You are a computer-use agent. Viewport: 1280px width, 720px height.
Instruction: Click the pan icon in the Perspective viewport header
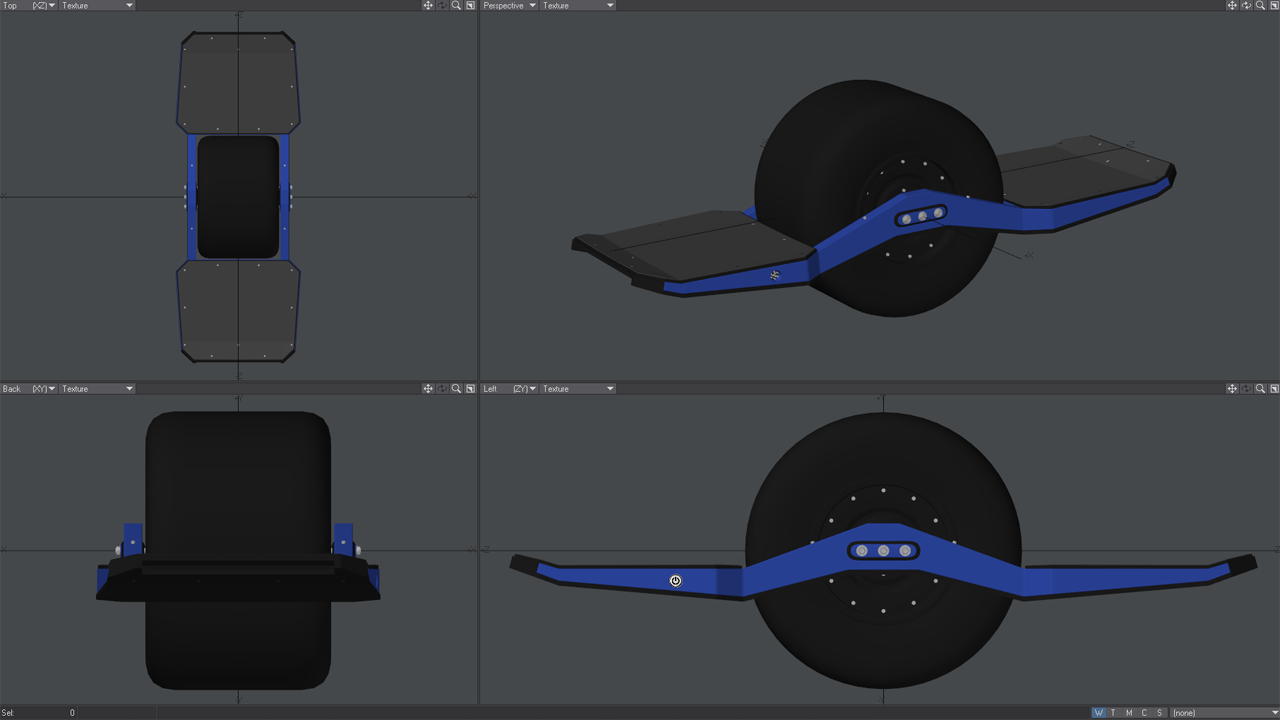pos(1232,5)
